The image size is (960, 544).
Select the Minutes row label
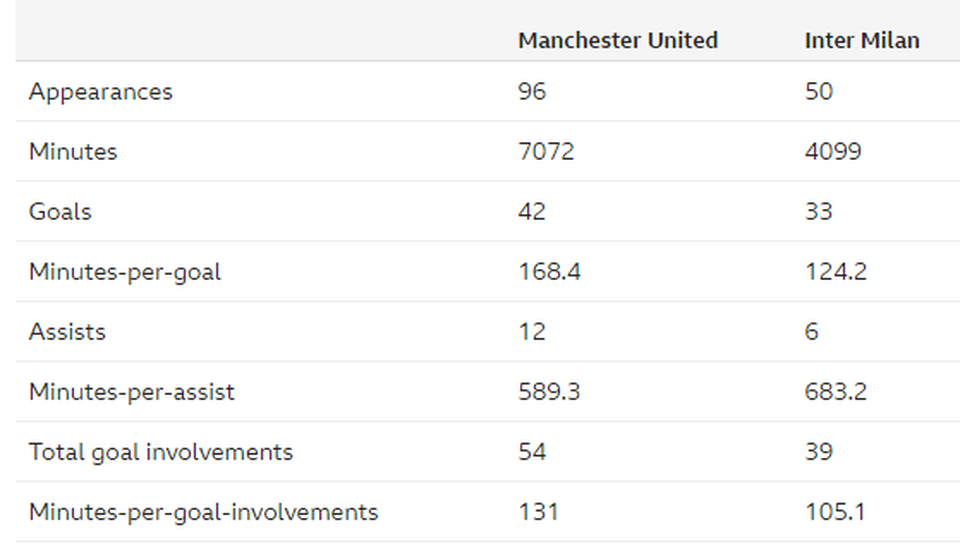[x=73, y=152]
